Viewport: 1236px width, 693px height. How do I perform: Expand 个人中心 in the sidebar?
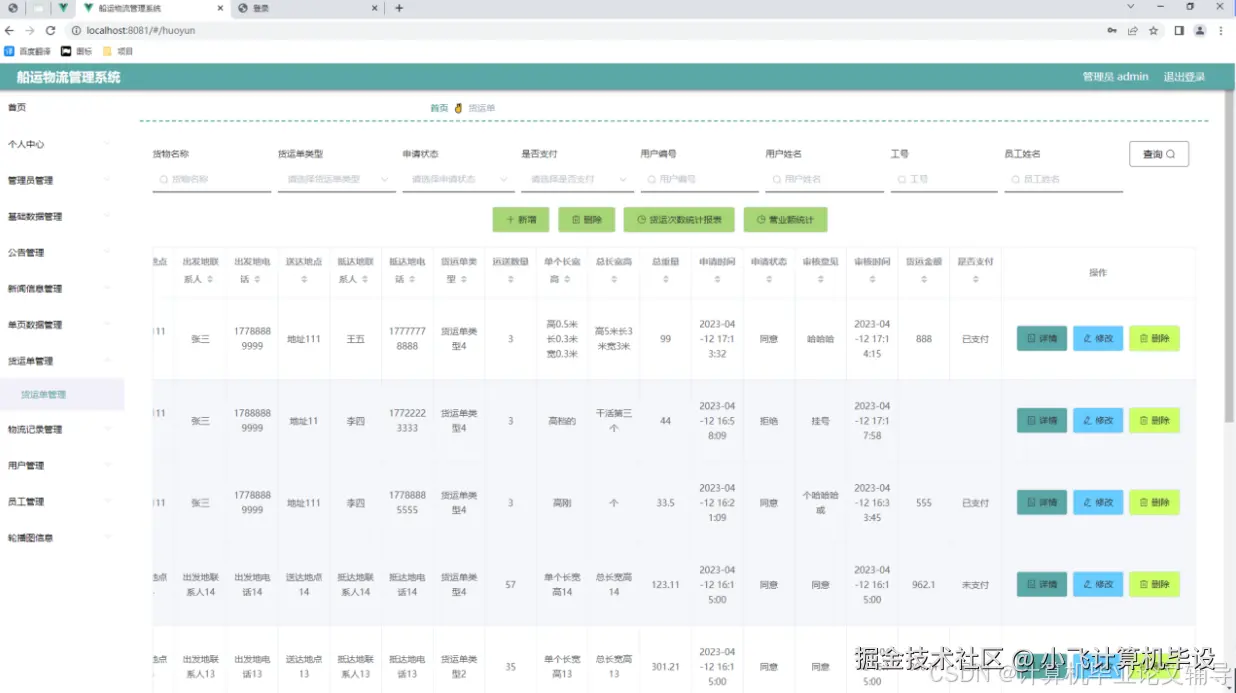(62, 144)
